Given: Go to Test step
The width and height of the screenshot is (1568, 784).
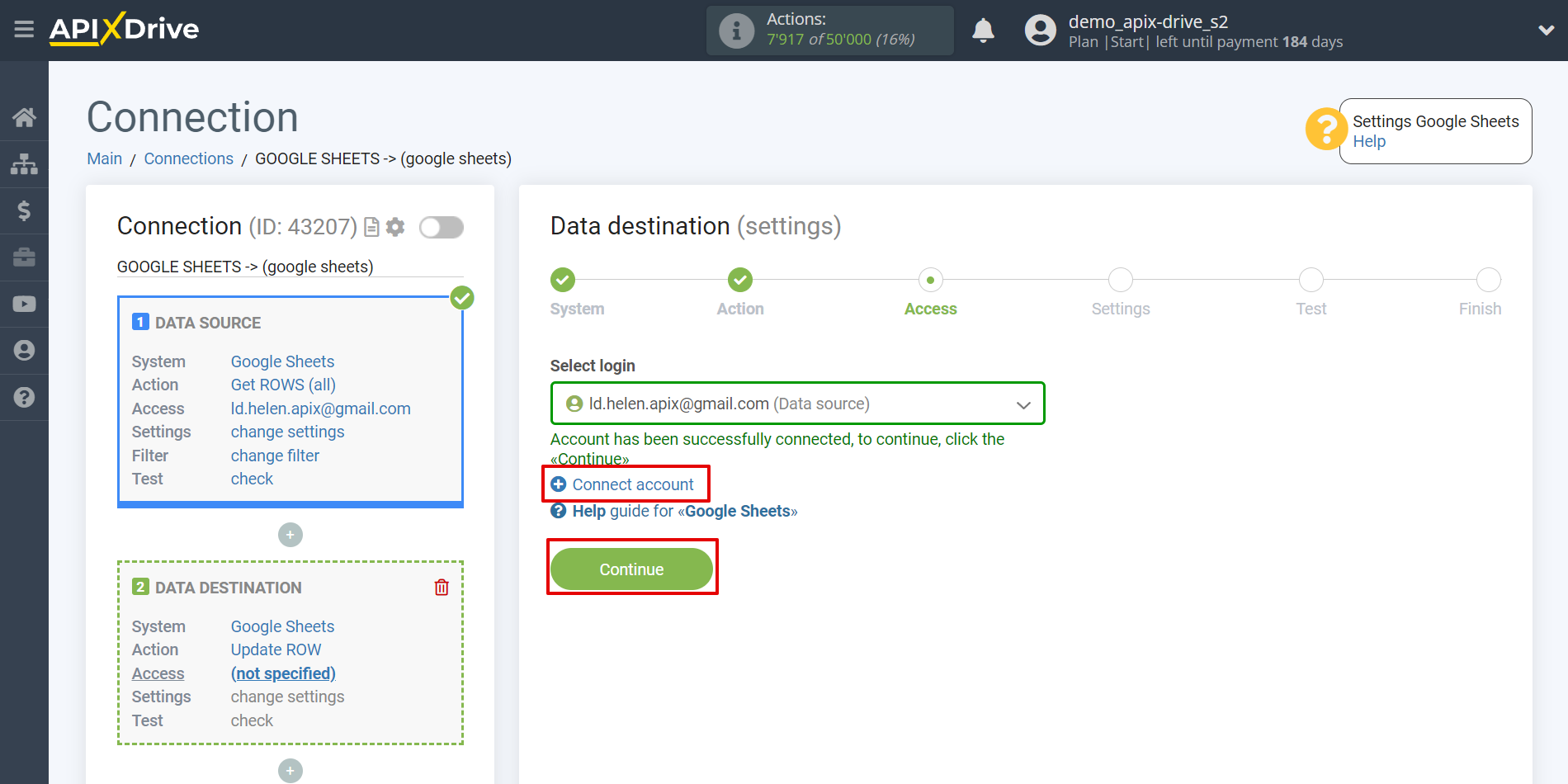Looking at the screenshot, I should [x=1311, y=280].
